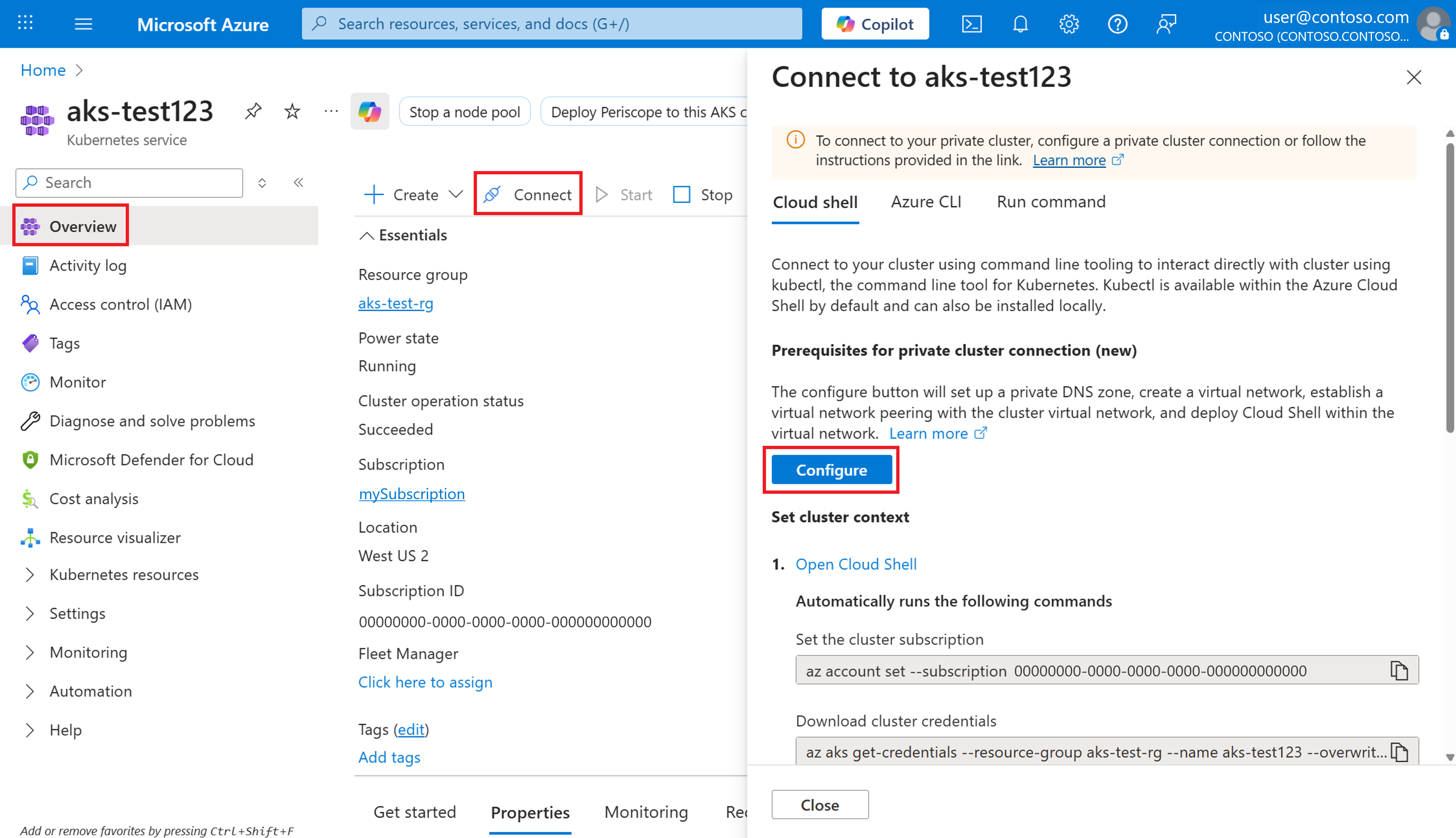This screenshot has width=1456, height=838.
Task: Switch to the Properties tab
Action: coord(530,812)
